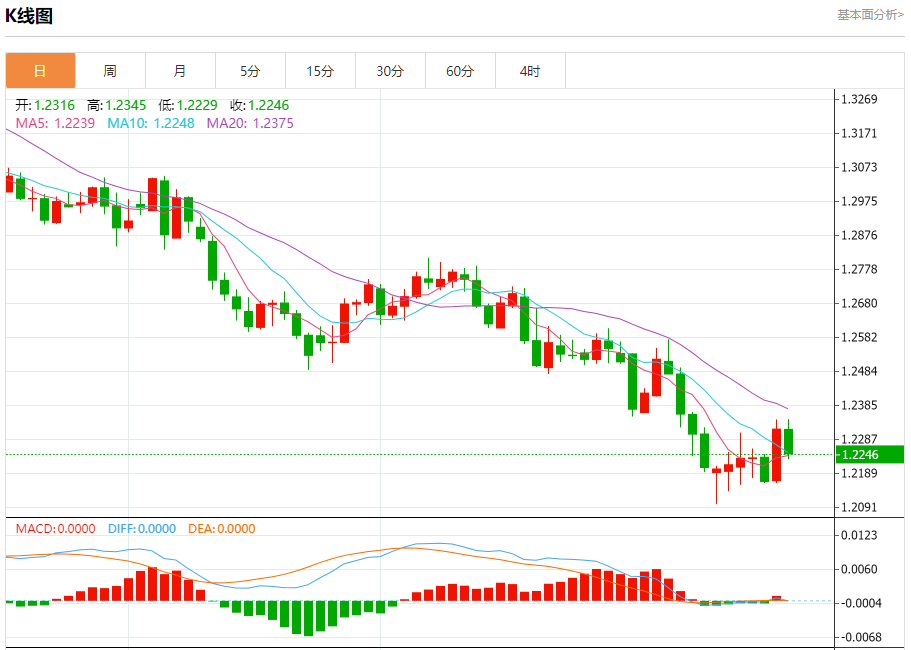Screen dimensions: 911x650
Task: Click the last green candlestick on the chart
Action: click(788, 441)
